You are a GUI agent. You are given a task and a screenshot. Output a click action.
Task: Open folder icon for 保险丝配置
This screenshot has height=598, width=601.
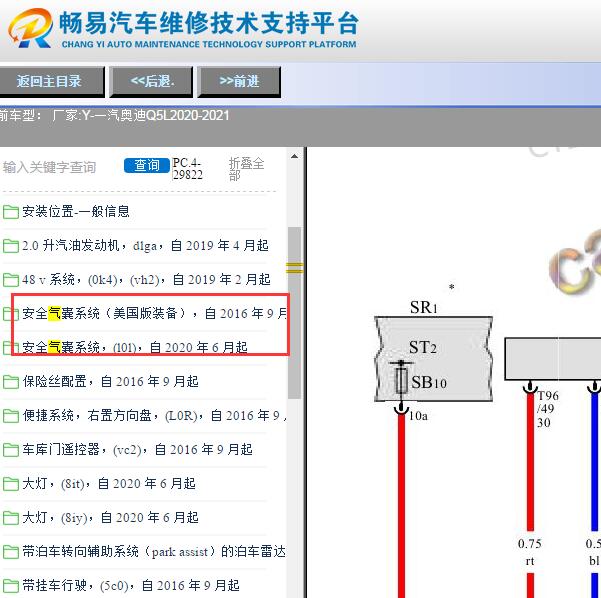coord(10,382)
